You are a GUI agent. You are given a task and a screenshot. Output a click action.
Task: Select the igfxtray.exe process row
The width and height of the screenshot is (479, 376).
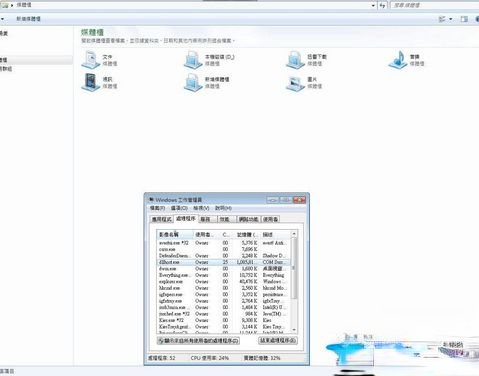pos(224,301)
